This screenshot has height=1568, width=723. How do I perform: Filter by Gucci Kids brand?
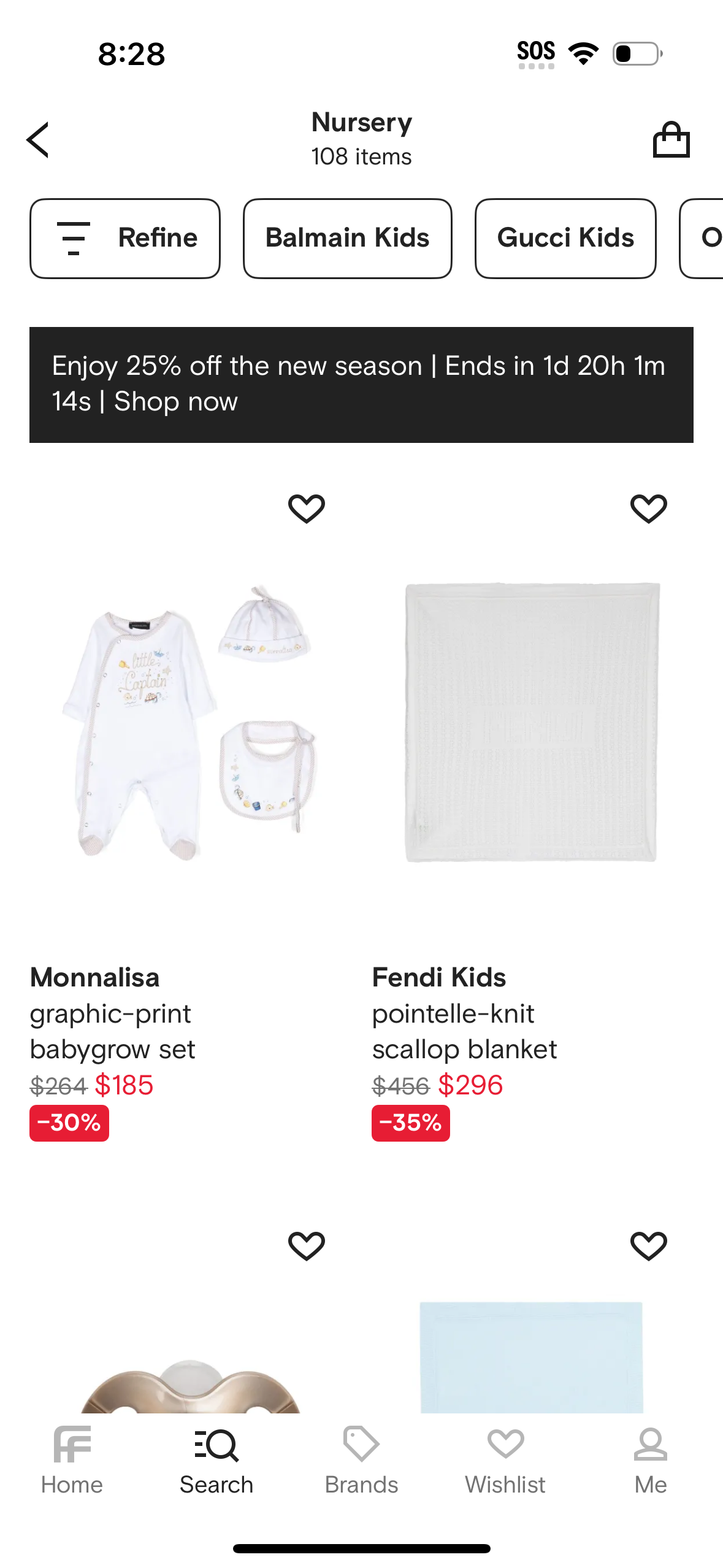point(565,238)
